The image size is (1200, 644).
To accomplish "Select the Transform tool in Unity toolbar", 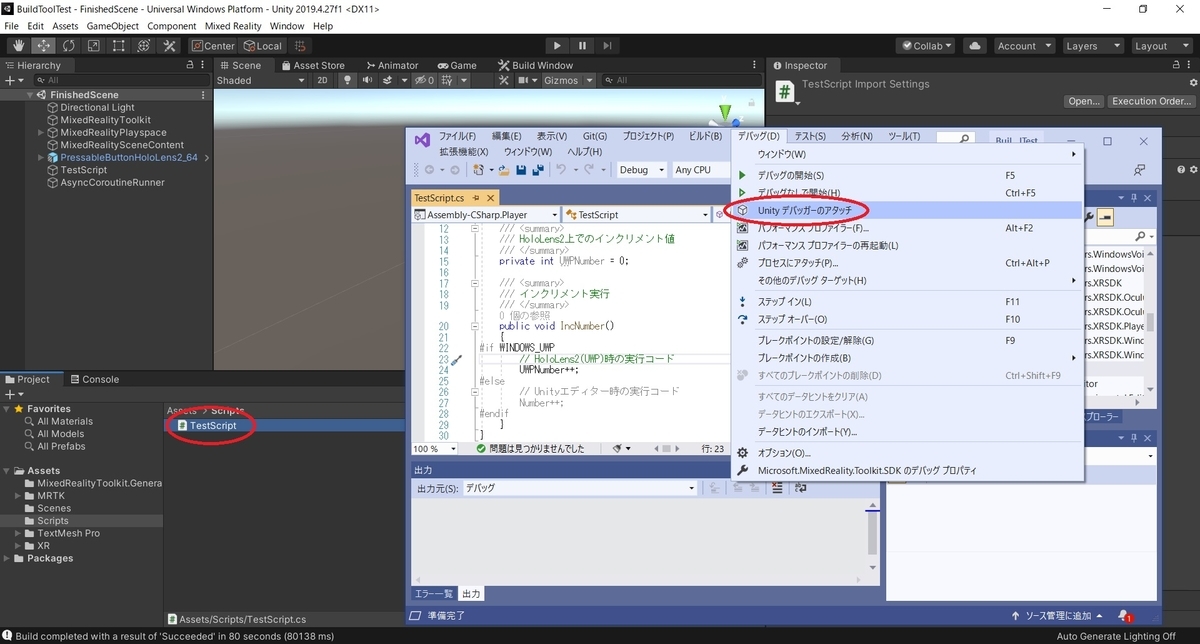I will click(144, 46).
